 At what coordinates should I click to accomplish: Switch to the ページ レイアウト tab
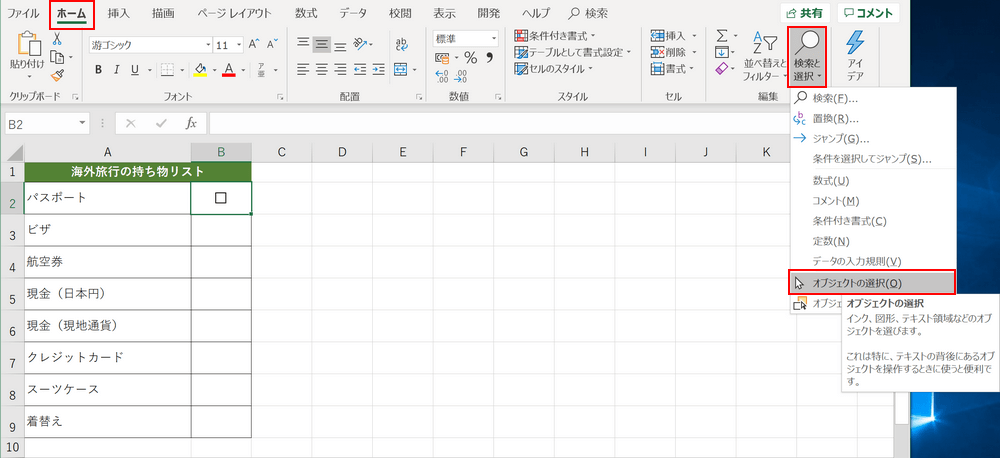234,13
